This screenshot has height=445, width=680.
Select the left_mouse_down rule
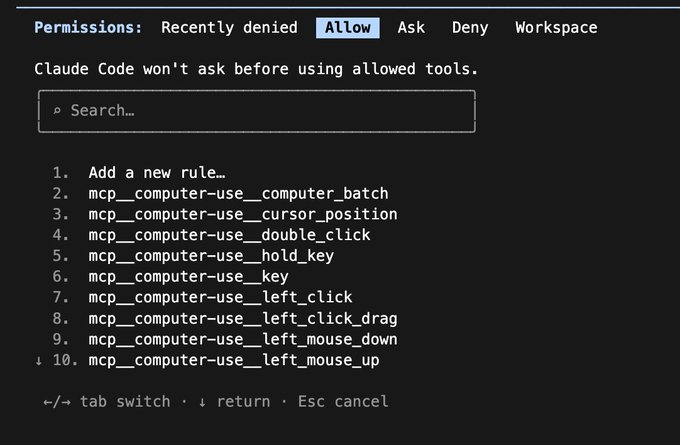(243, 340)
